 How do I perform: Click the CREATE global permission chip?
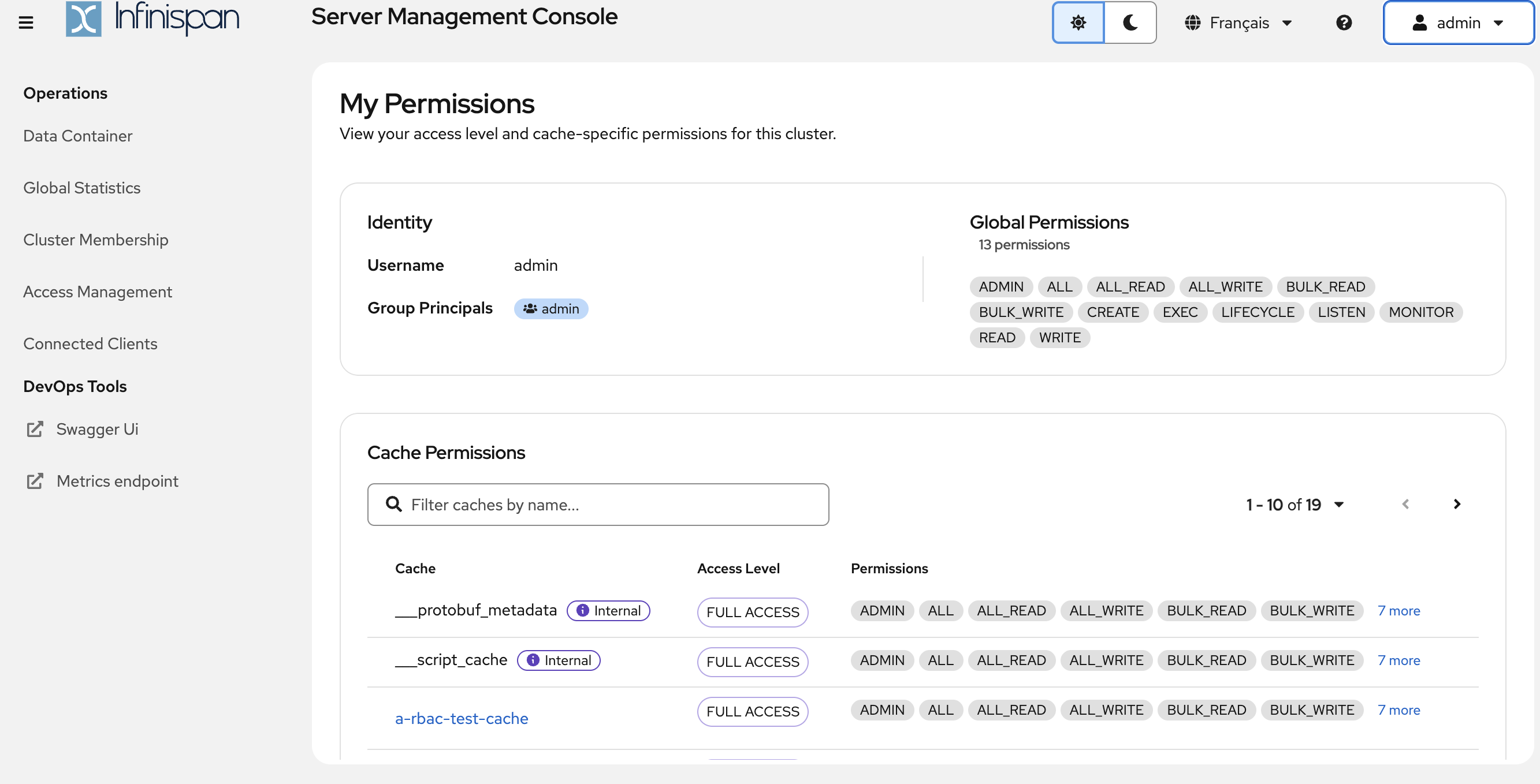(x=1113, y=312)
